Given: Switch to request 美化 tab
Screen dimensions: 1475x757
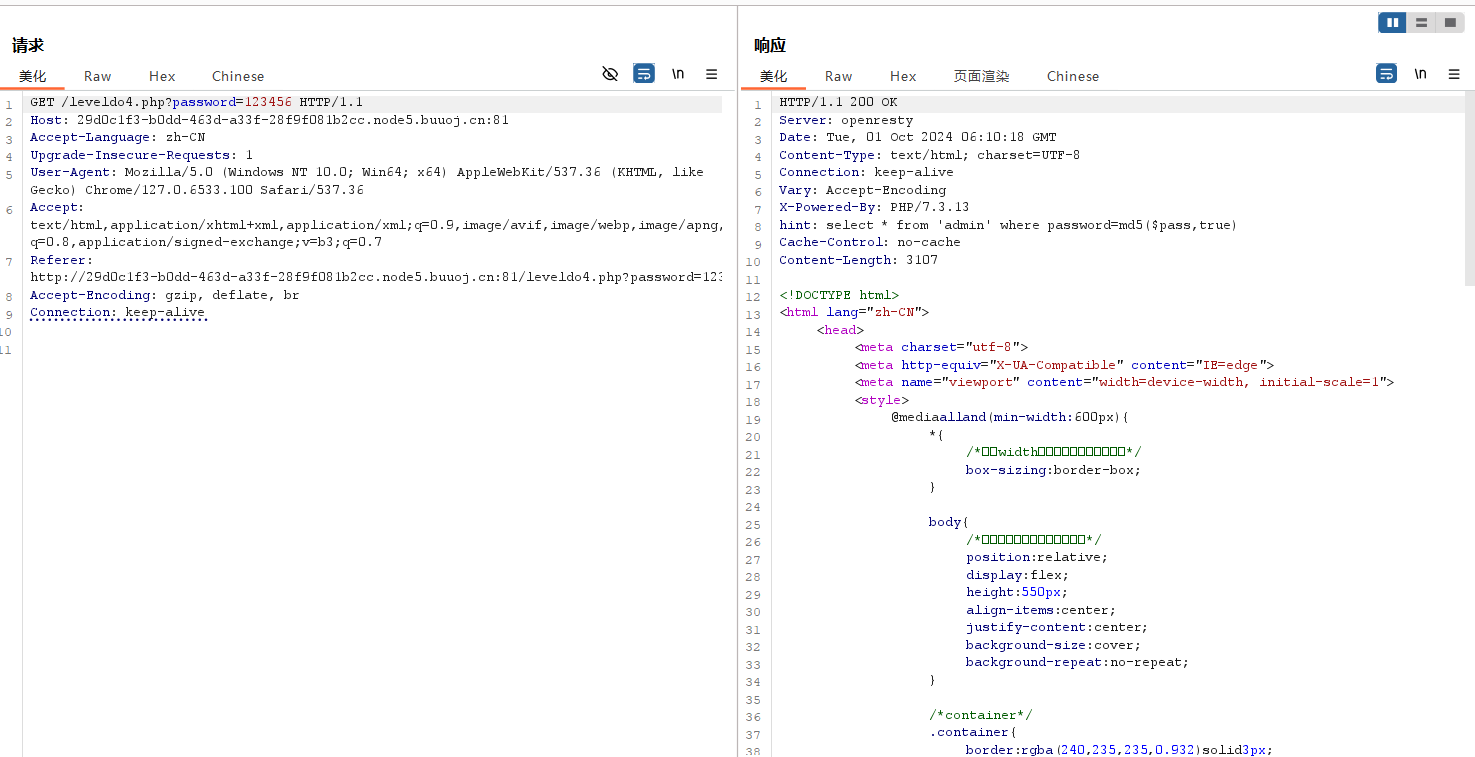Looking at the screenshot, I should [x=33, y=76].
